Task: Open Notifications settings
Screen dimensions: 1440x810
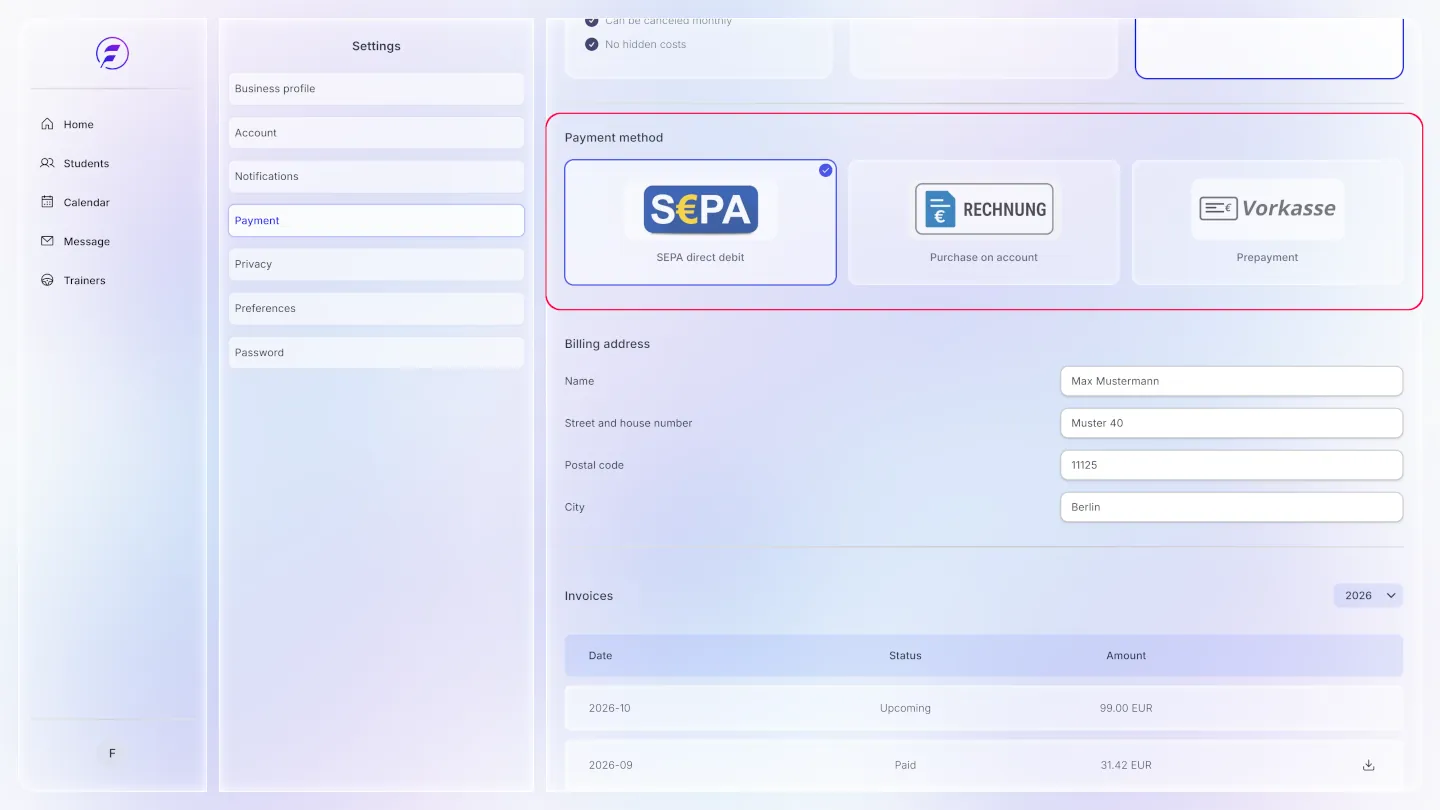Action: pyautogui.click(x=376, y=177)
